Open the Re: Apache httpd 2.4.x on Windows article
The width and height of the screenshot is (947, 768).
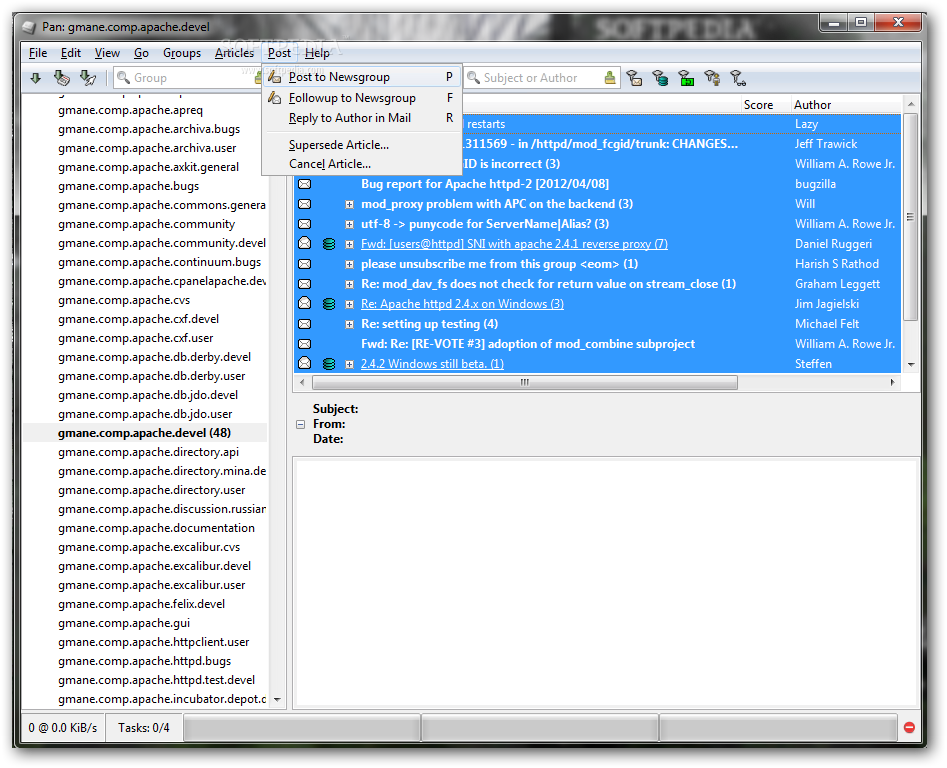click(462, 304)
